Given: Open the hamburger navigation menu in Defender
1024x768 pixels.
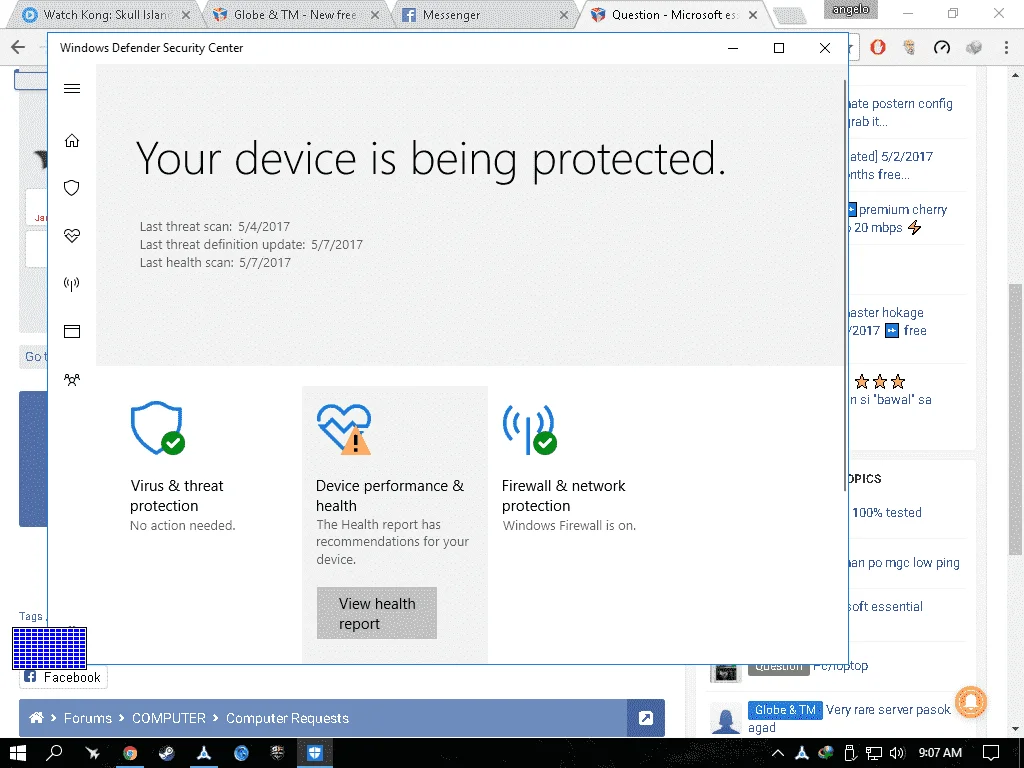Looking at the screenshot, I should coord(72,89).
